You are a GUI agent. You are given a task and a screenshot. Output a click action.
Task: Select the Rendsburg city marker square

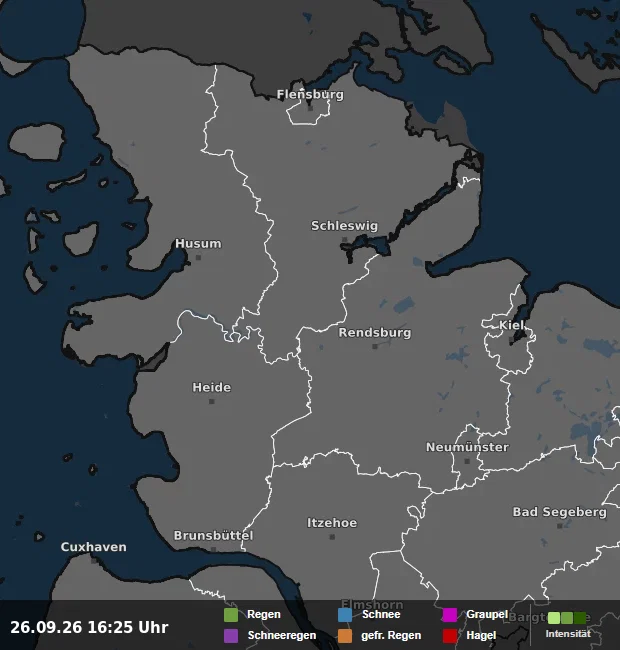point(375,347)
